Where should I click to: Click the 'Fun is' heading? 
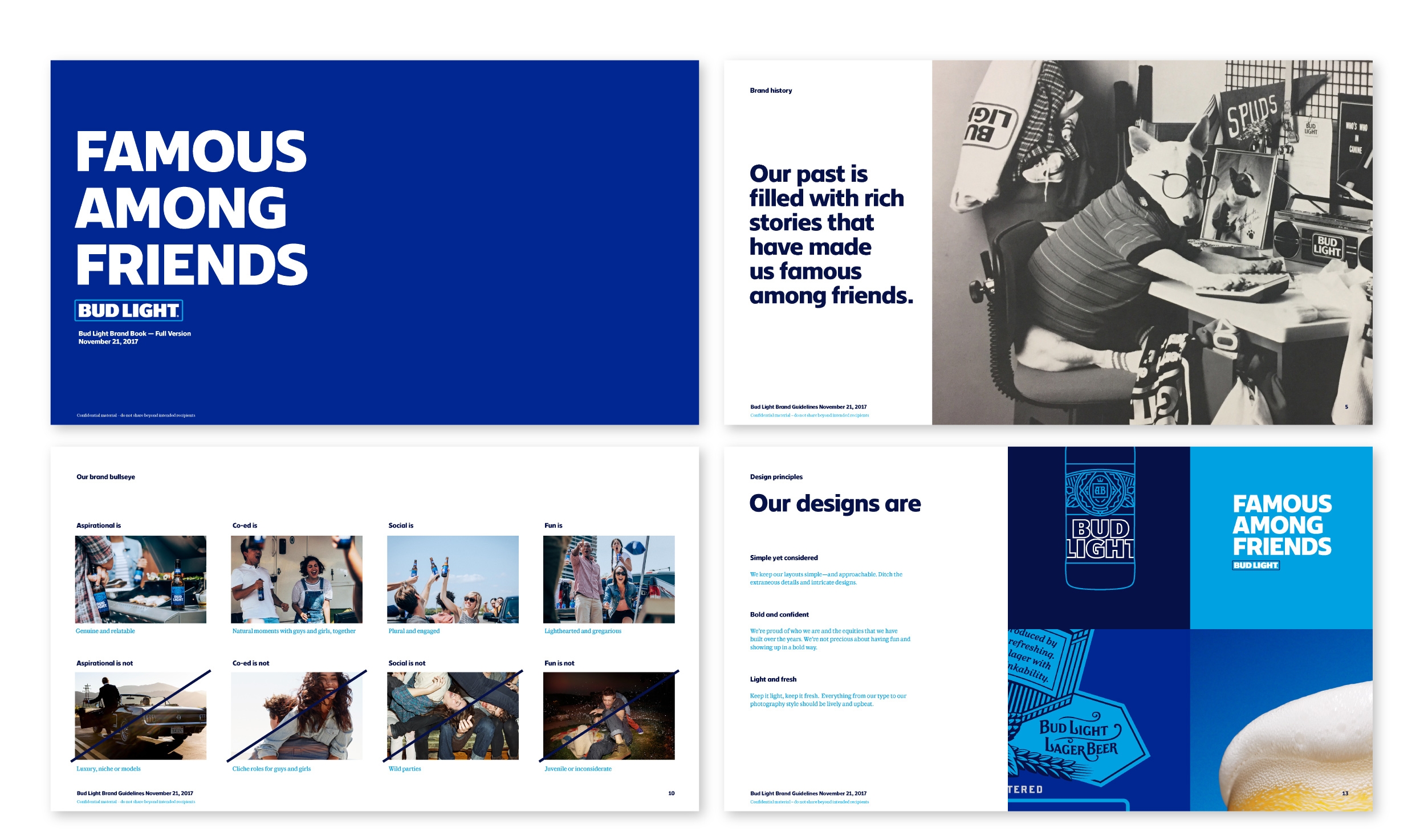point(553,525)
